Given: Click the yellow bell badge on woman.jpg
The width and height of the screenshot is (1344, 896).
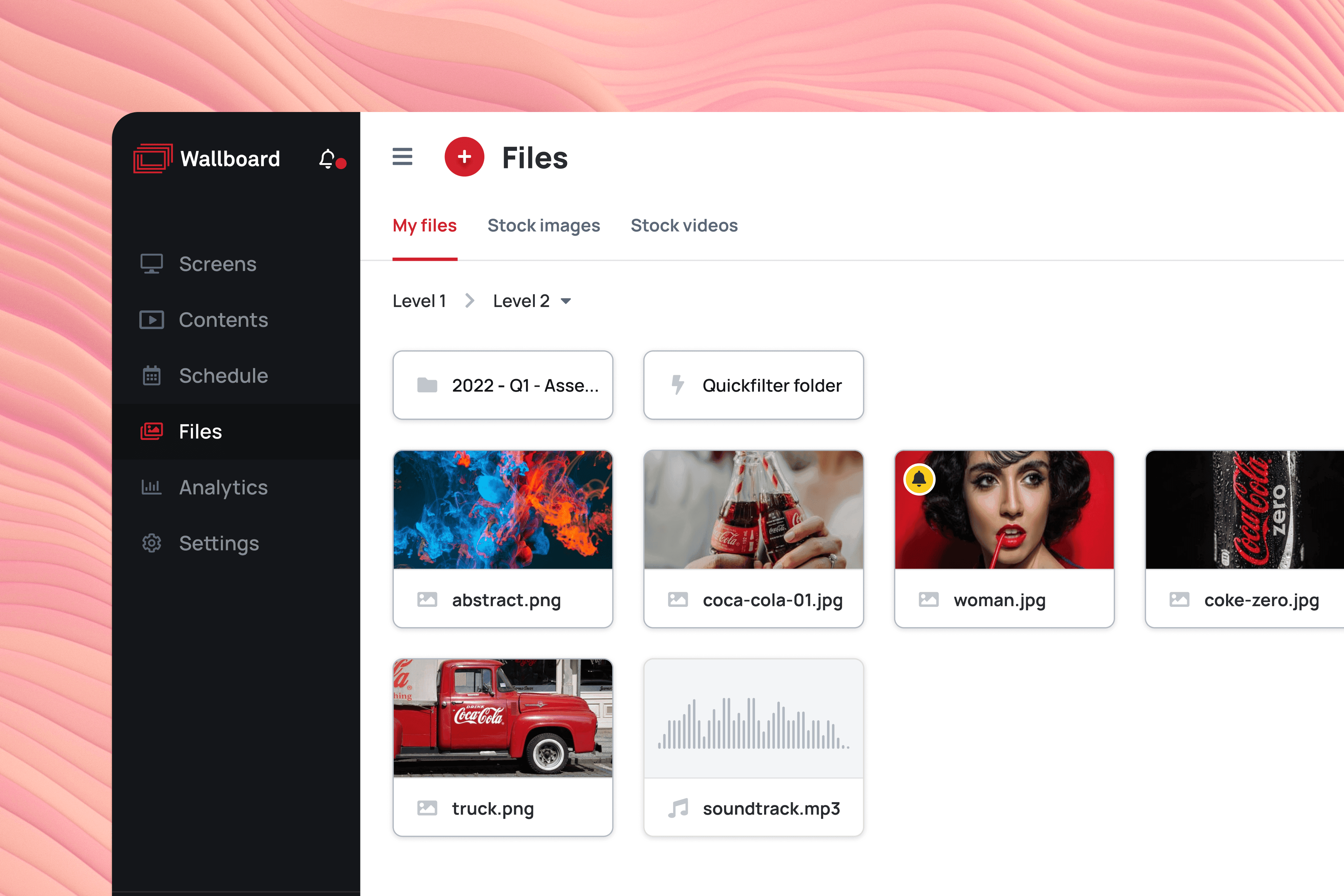Looking at the screenshot, I should pyautogui.click(x=919, y=479).
